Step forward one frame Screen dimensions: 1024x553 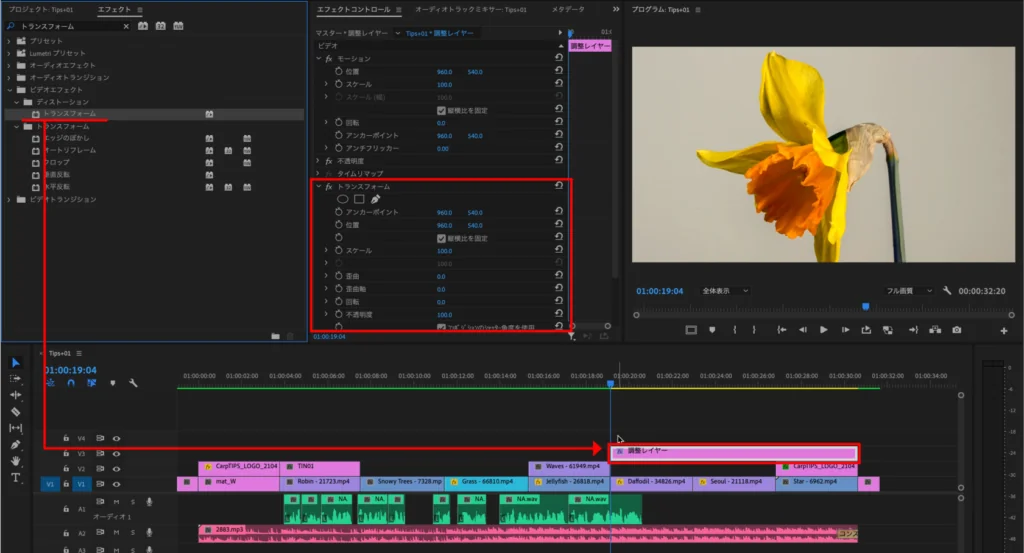point(845,330)
